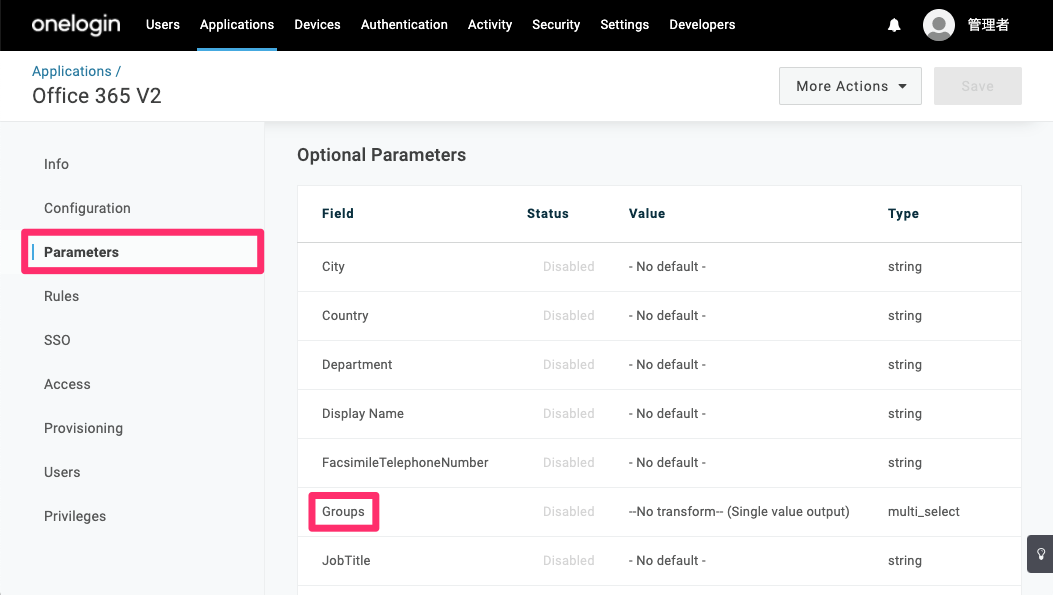The height and width of the screenshot is (595, 1053).
Task: Click the Disabled status of JobTitle
Action: click(x=569, y=561)
